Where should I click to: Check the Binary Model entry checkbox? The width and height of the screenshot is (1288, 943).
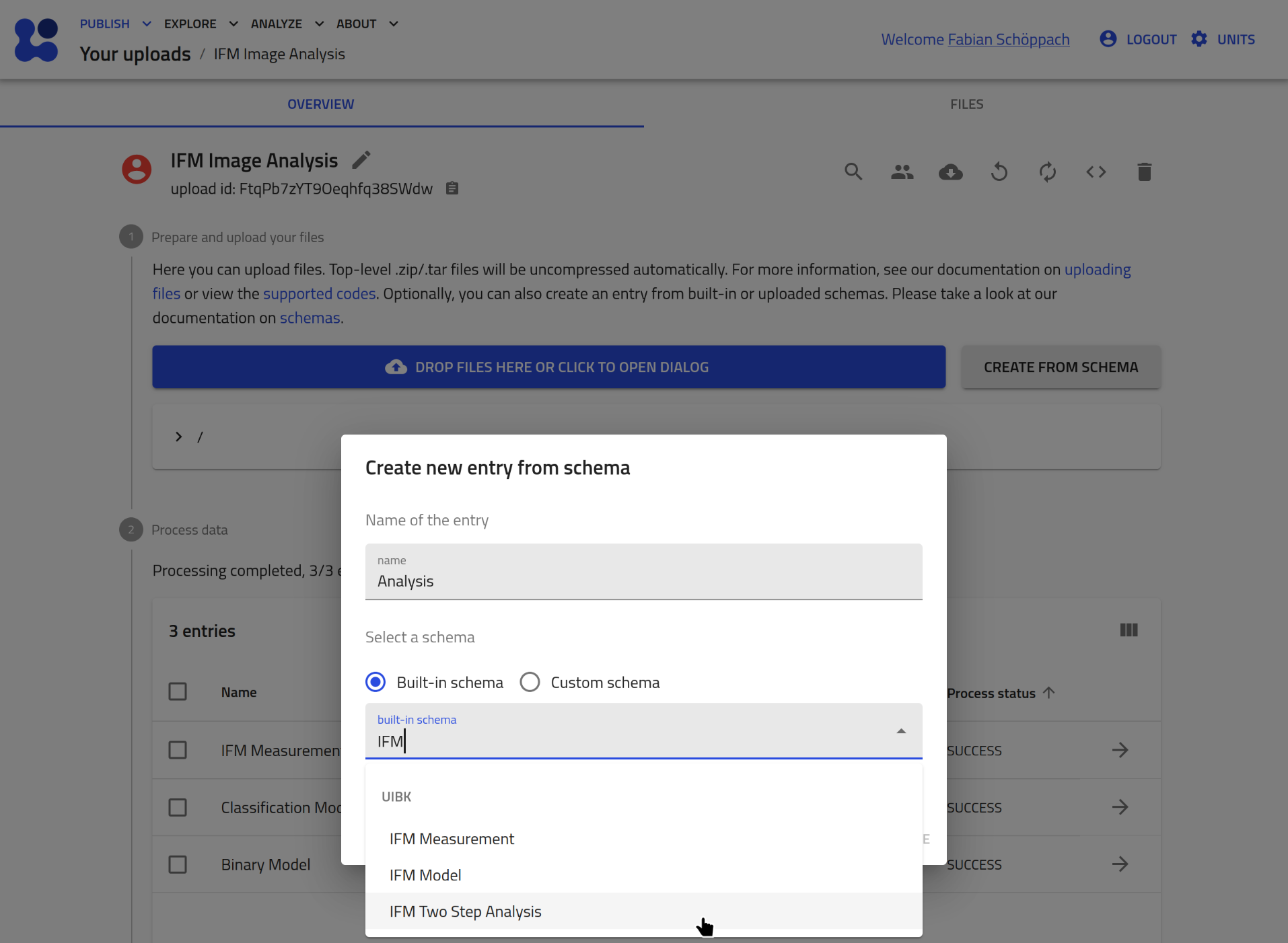[178, 864]
